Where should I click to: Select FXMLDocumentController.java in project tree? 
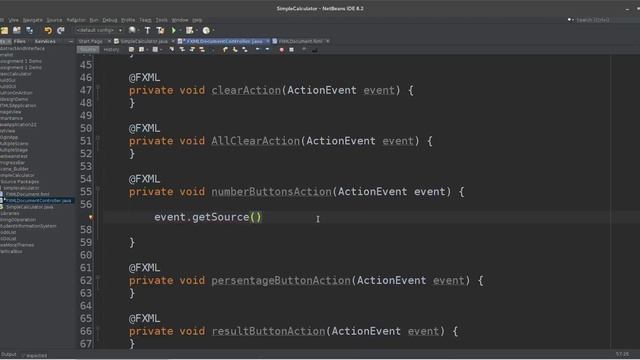coord(38,201)
